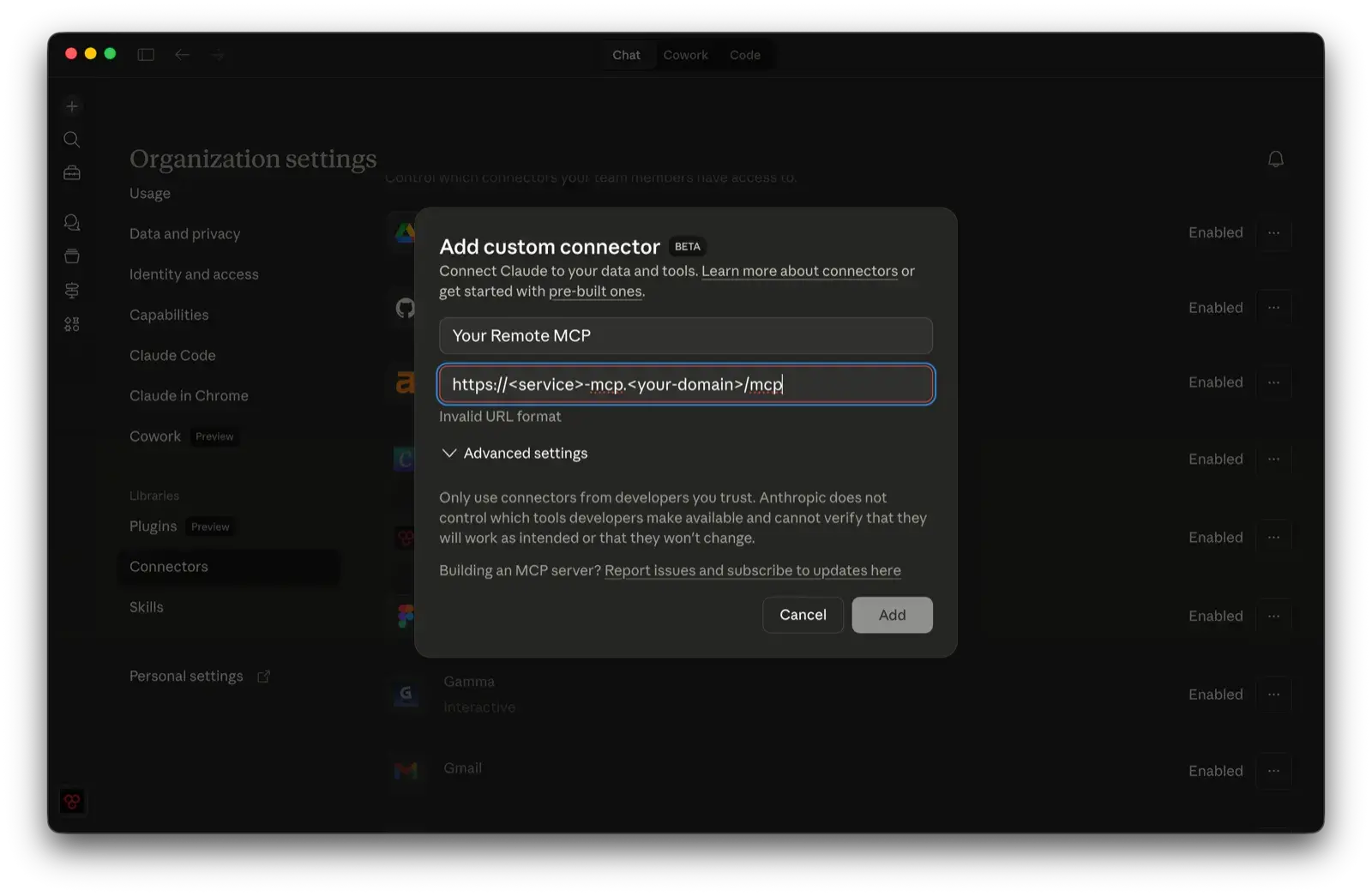
Task: Open Personal settings from the sidebar
Action: tap(186, 676)
